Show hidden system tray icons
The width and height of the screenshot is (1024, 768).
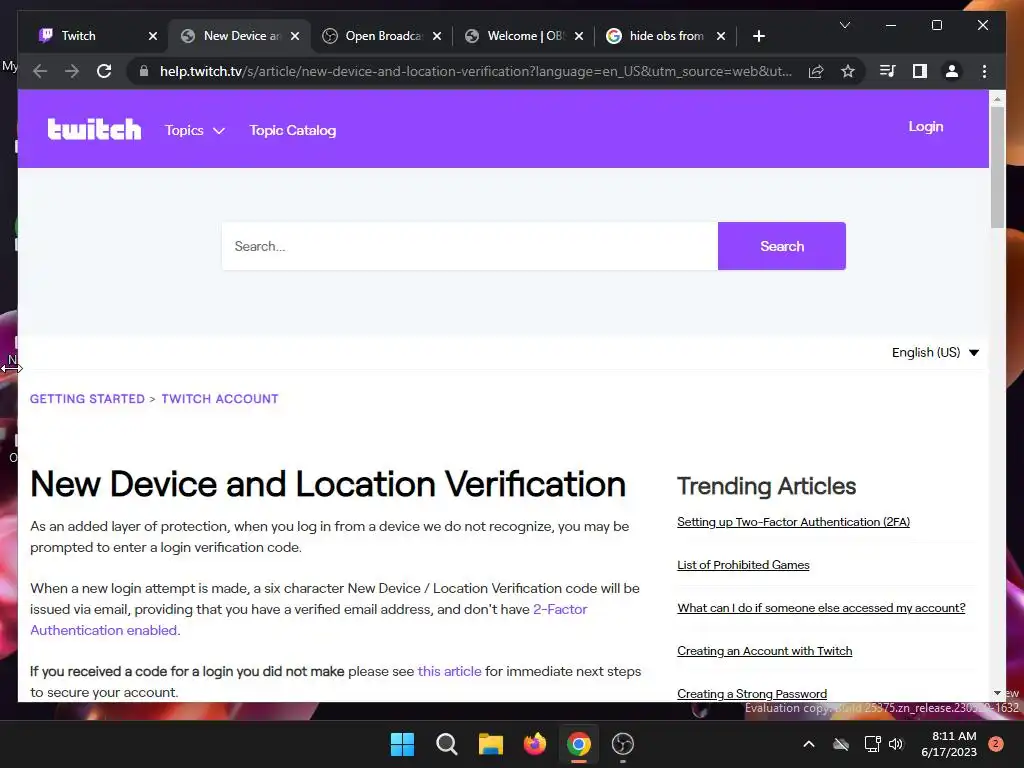coord(808,744)
